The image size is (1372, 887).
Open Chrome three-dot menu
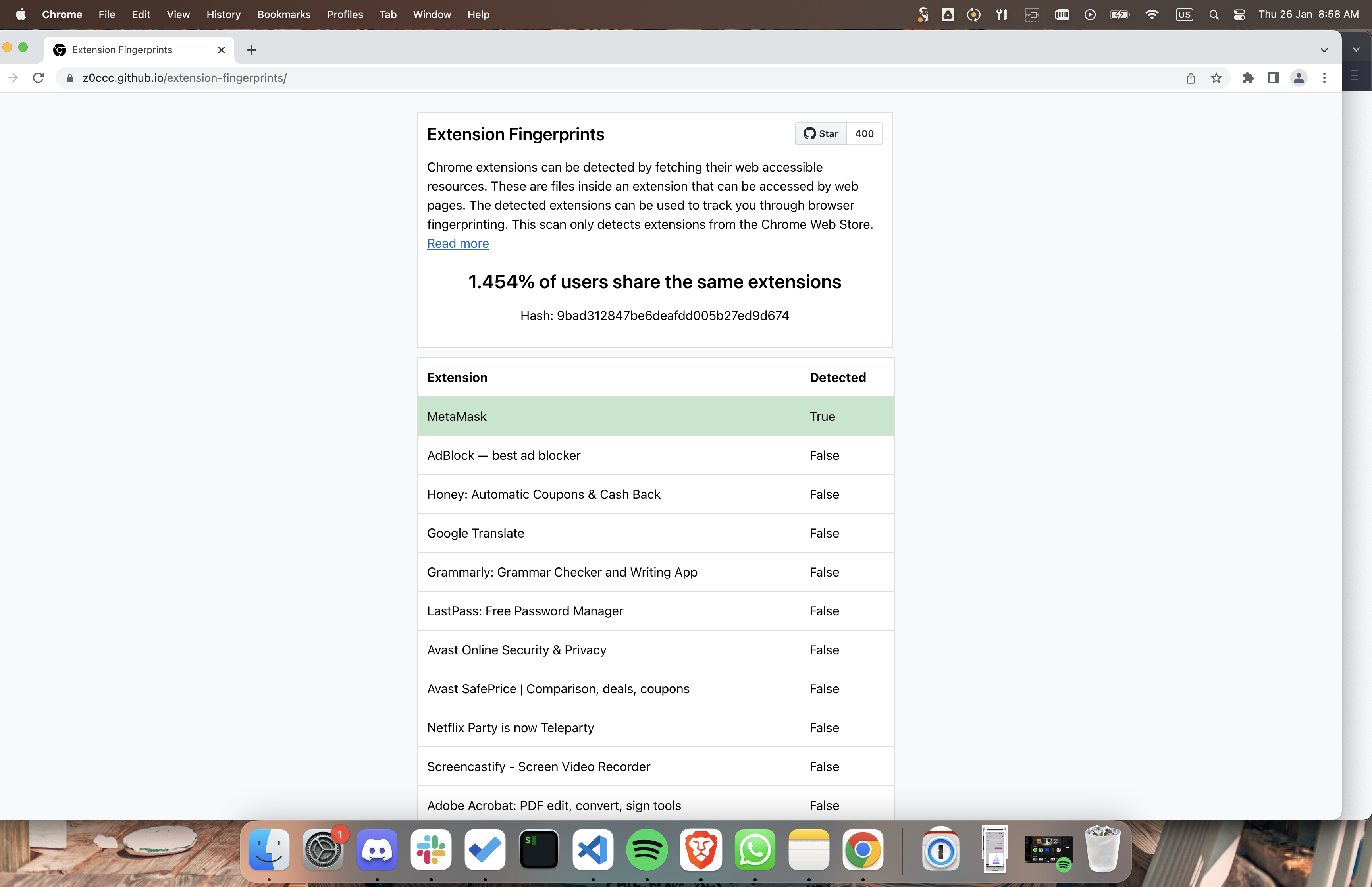click(x=1324, y=78)
